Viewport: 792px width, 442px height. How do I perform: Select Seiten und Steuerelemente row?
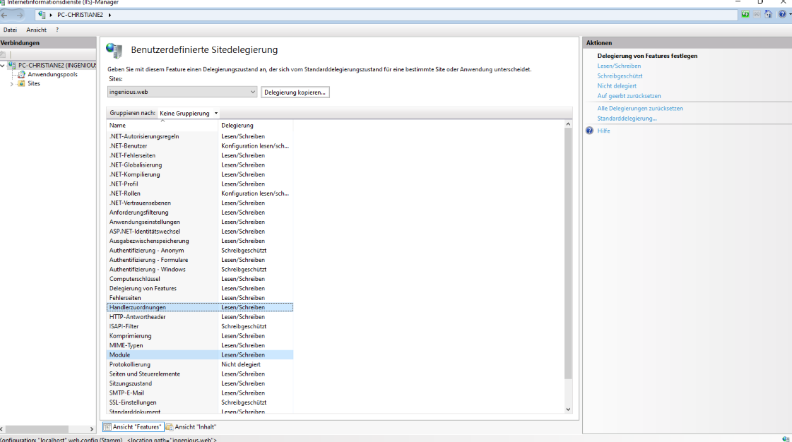200,374
